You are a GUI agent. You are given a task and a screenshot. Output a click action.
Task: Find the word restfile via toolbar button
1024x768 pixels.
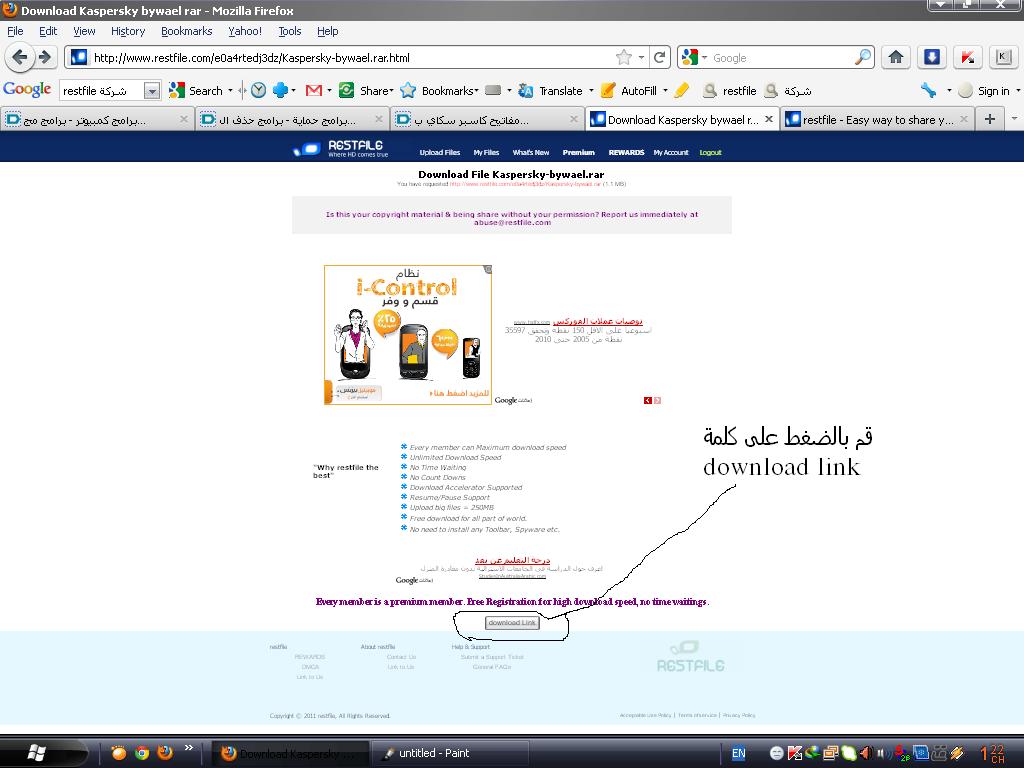click(x=729, y=91)
